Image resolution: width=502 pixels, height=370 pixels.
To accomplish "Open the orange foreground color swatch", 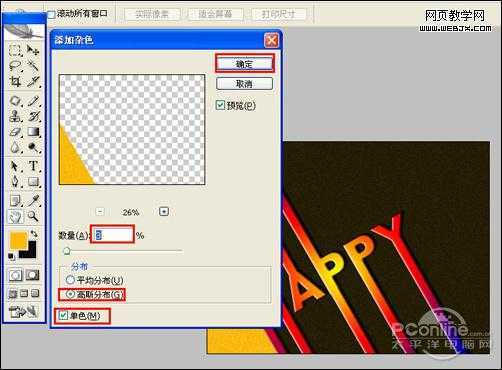I will tap(17, 239).
